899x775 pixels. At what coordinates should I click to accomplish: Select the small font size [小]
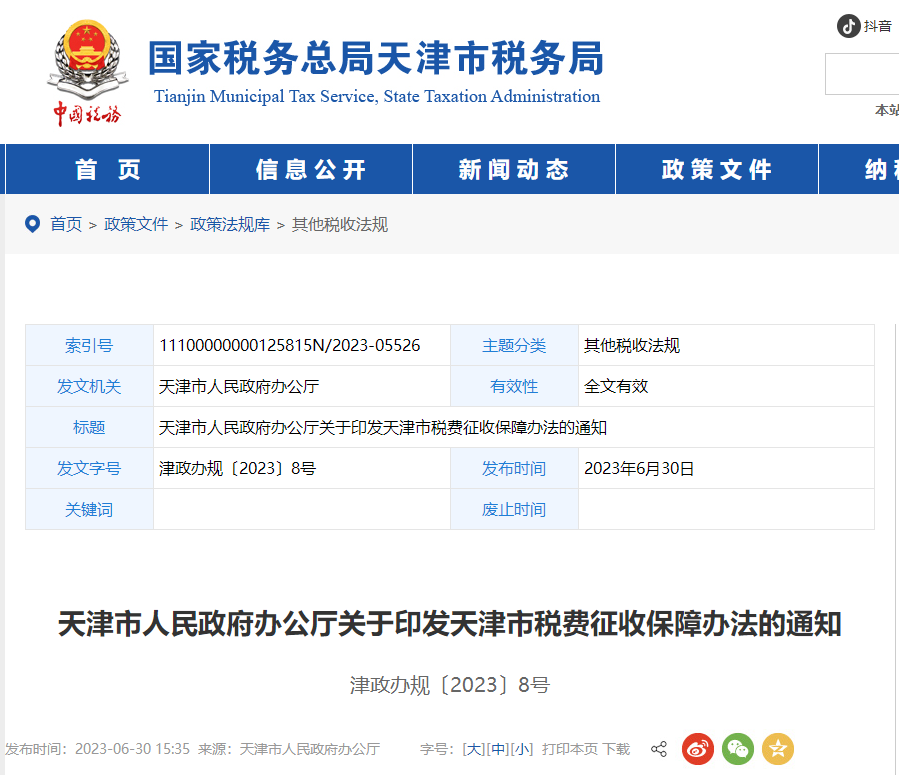(x=524, y=748)
